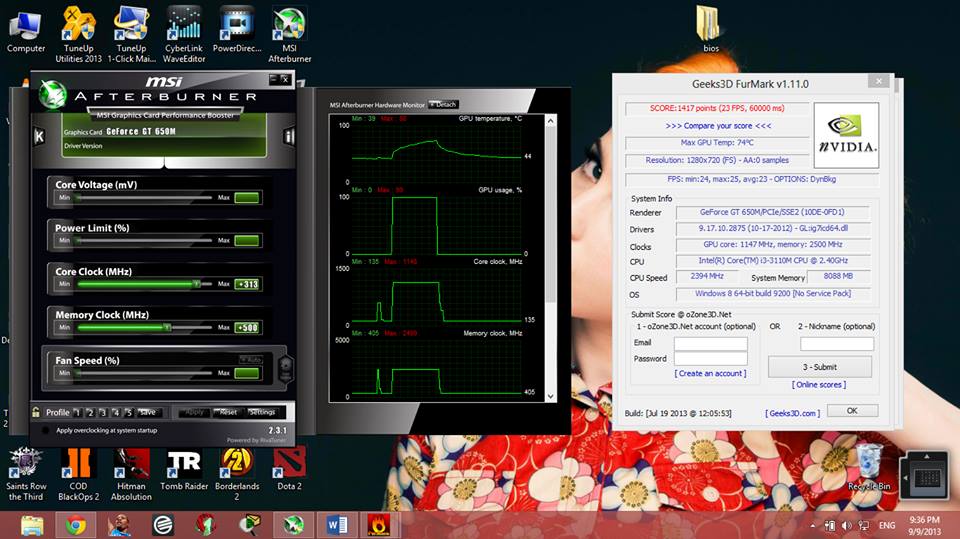Viewport: 960px width, 539px height.
Task: Select Afterburner profile 1
Action: pos(77,412)
